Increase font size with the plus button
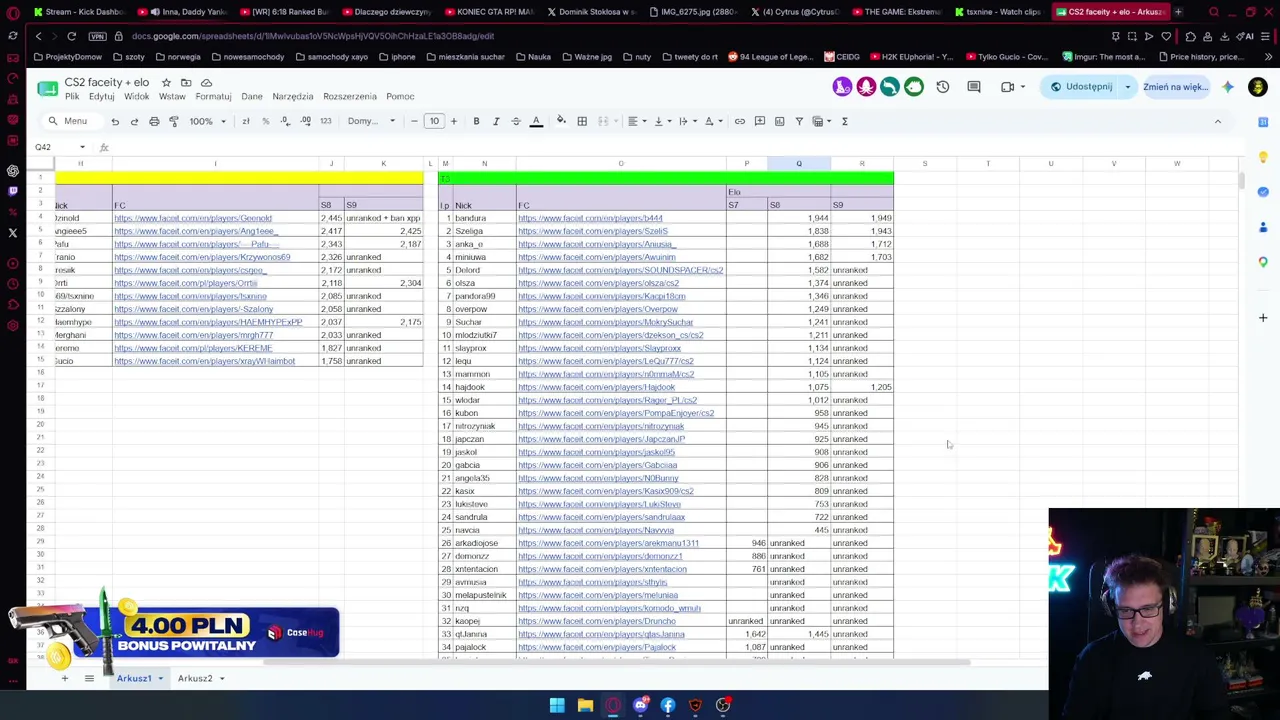Viewport: 1280px width, 720px height. tap(453, 121)
